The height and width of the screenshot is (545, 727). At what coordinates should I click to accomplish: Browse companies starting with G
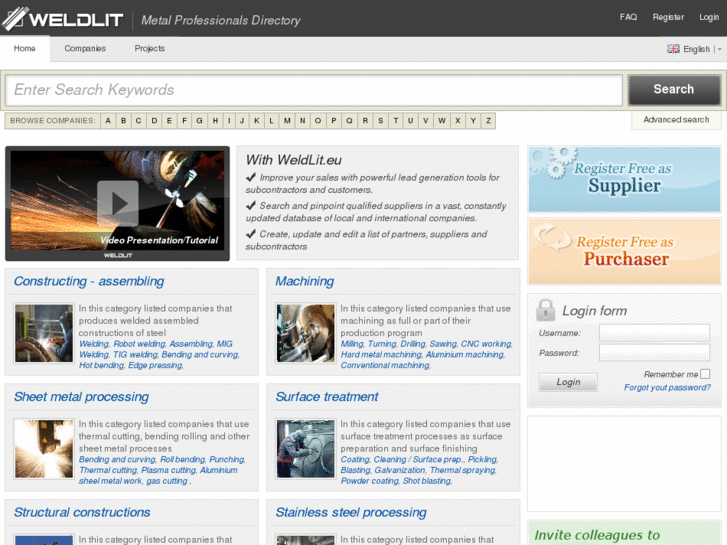(x=199, y=121)
